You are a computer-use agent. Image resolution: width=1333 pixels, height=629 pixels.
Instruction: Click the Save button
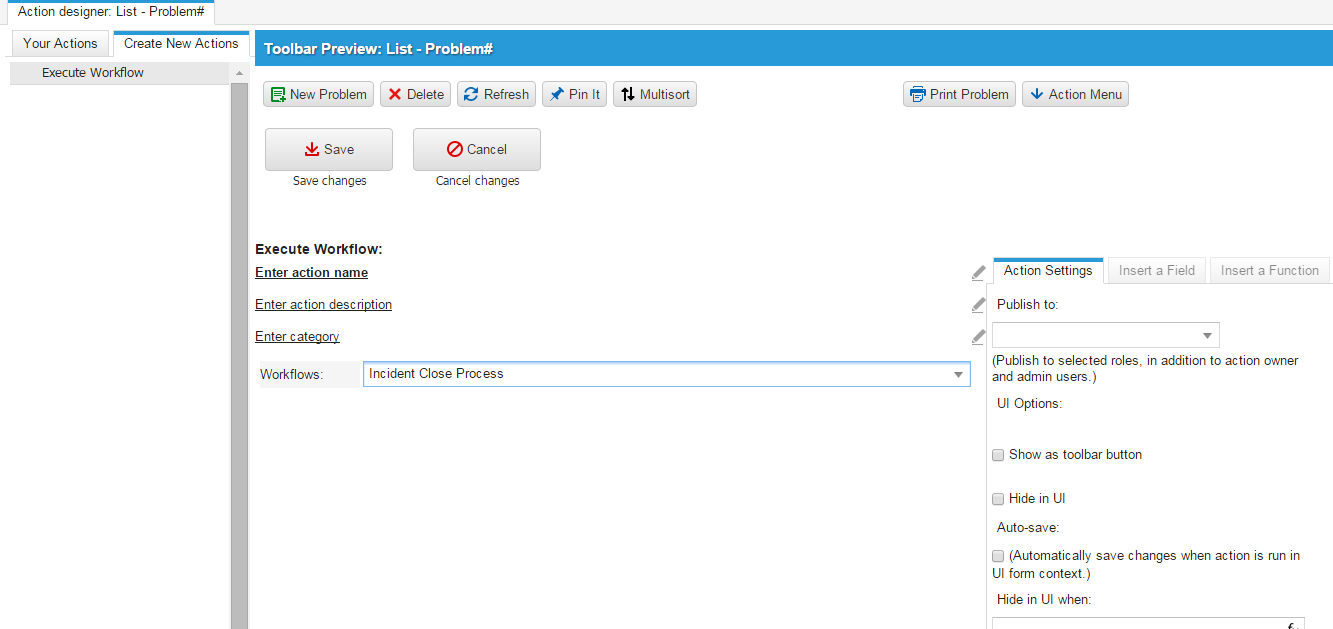coord(328,148)
